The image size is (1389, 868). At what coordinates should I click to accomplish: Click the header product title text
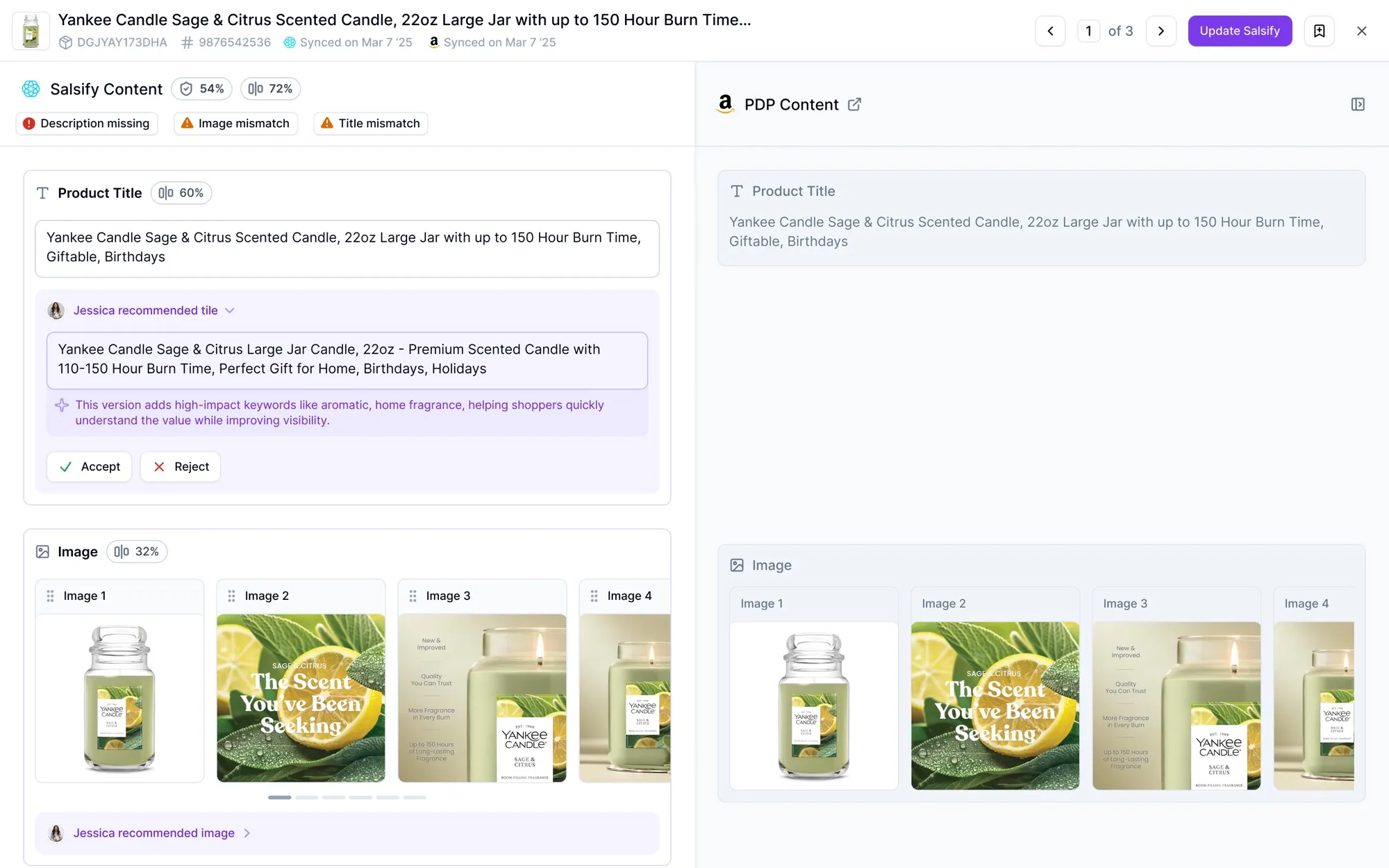tap(404, 19)
